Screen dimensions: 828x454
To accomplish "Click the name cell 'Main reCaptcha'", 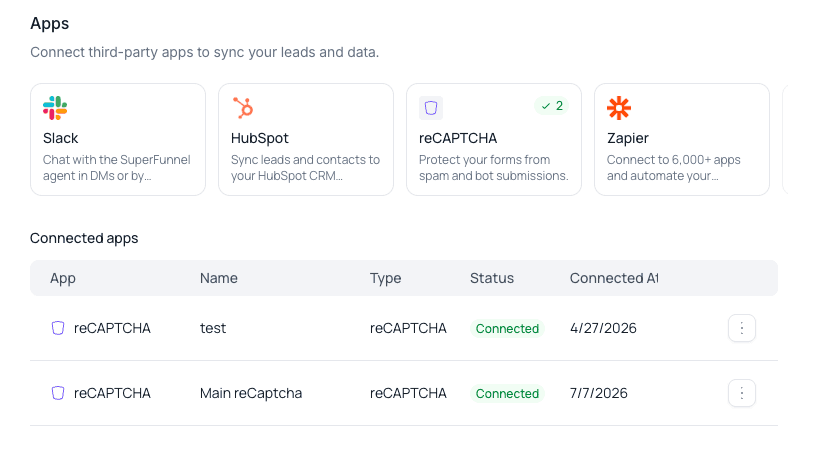I will coord(251,393).
